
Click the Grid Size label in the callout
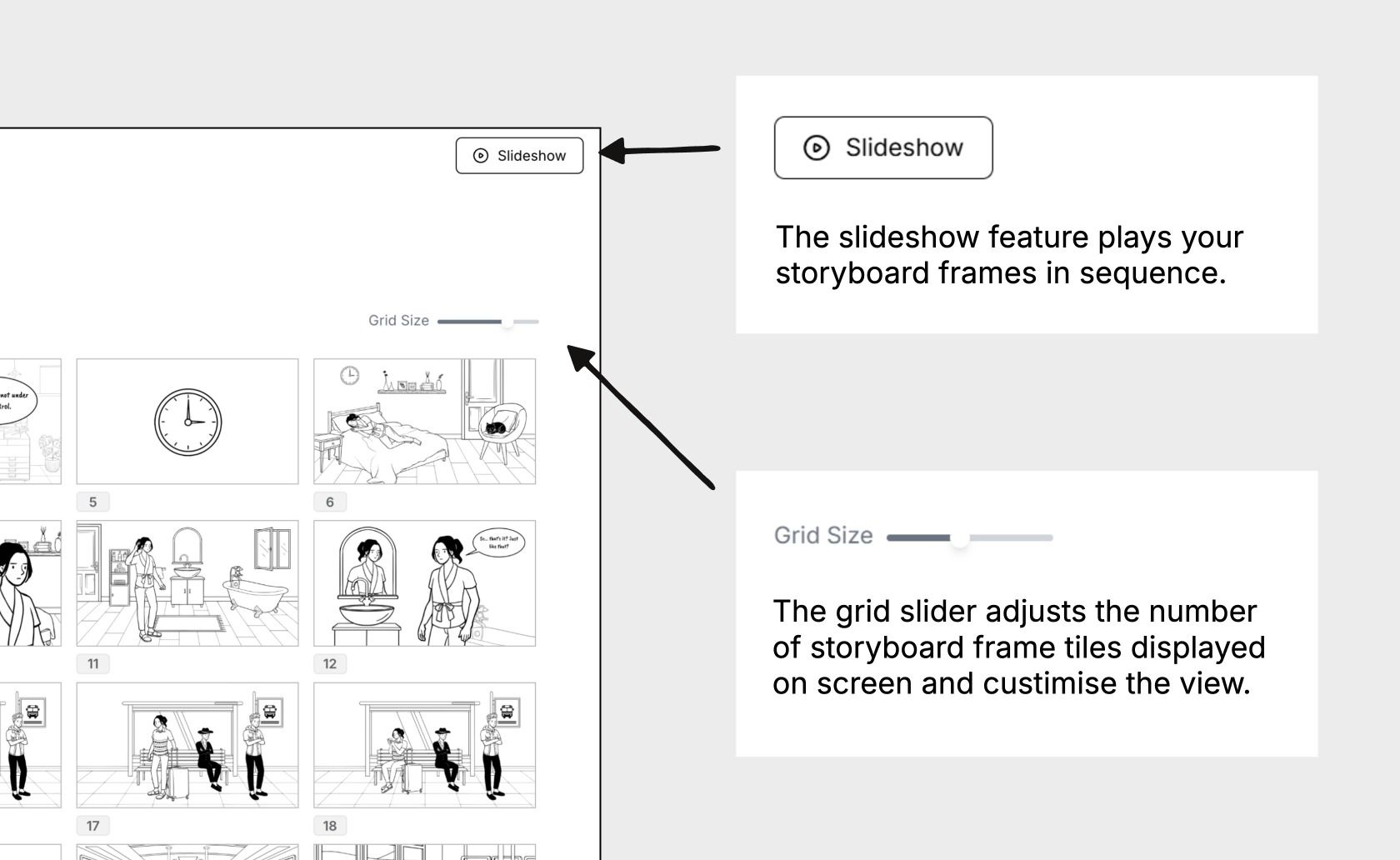pyautogui.click(x=823, y=536)
